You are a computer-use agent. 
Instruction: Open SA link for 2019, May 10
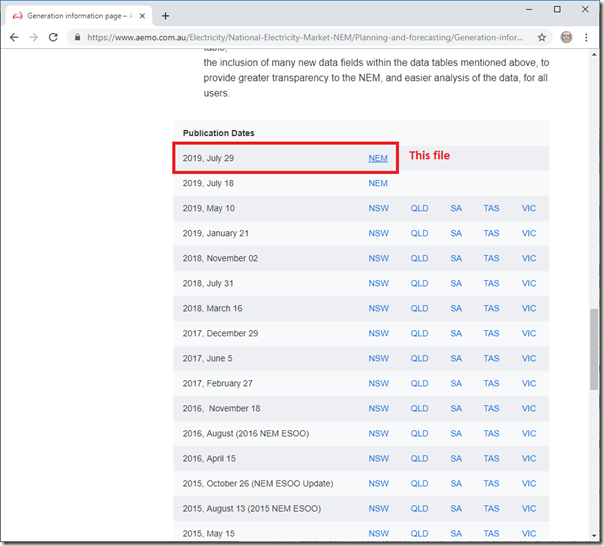click(456, 208)
